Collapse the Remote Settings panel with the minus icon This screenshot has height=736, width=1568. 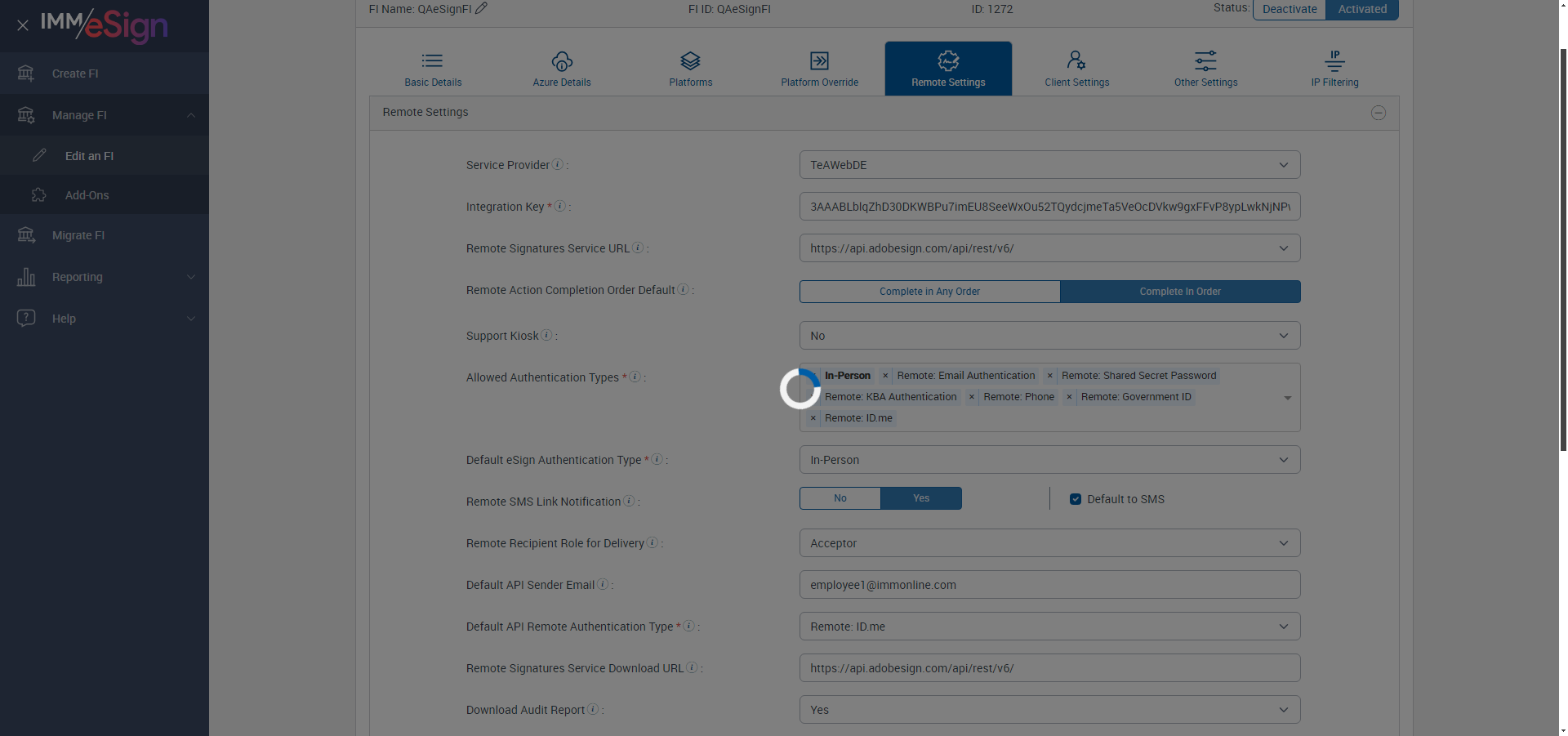pos(1379,113)
